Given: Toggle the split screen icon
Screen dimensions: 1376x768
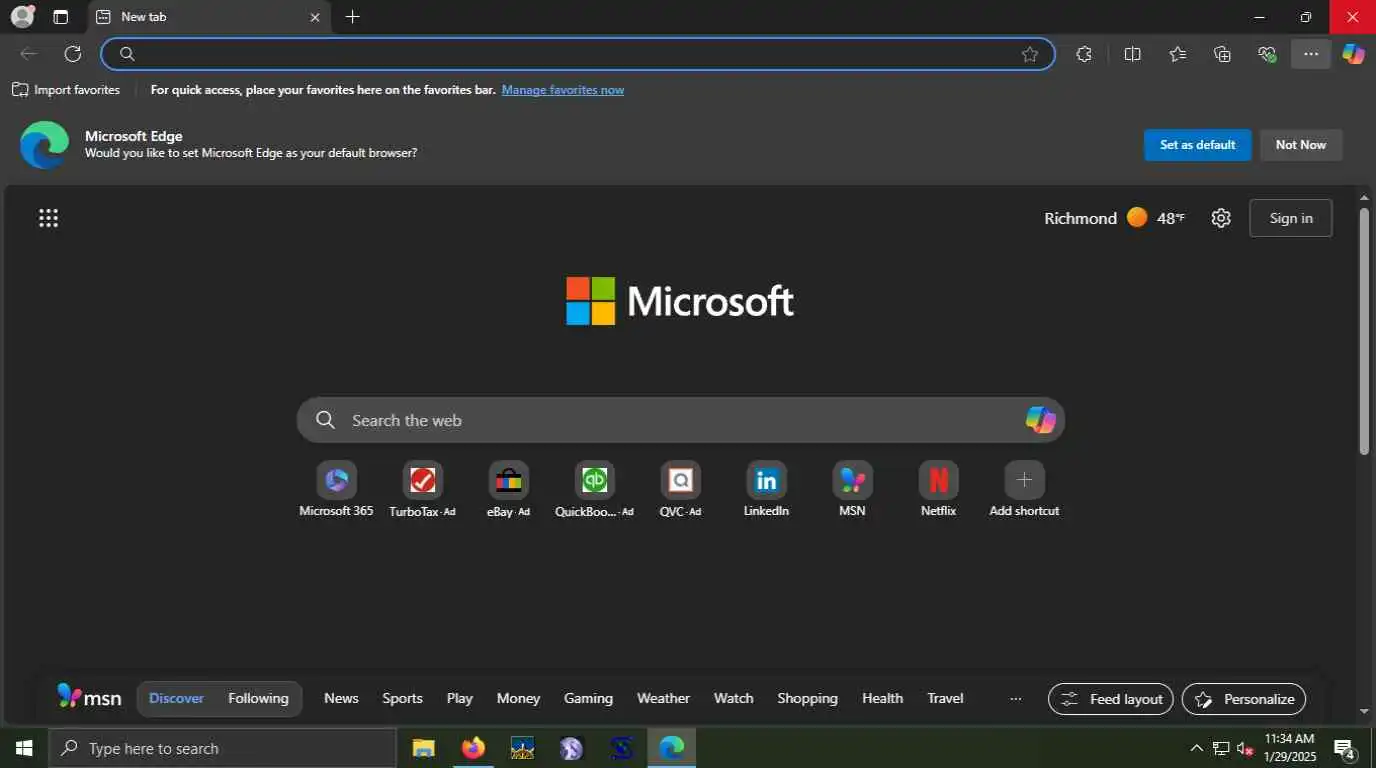Looking at the screenshot, I should pyautogui.click(x=1132, y=54).
